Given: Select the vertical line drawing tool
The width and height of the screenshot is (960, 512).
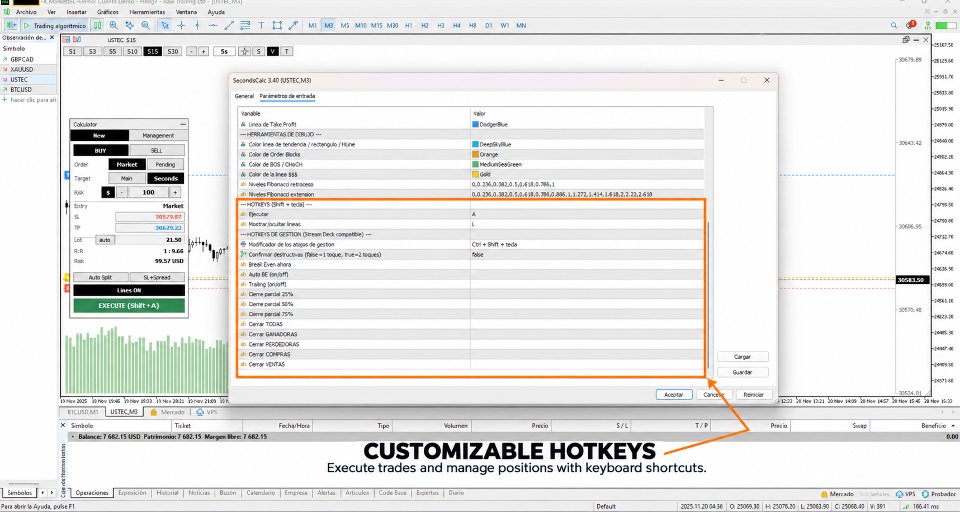Looking at the screenshot, I should point(197,26).
